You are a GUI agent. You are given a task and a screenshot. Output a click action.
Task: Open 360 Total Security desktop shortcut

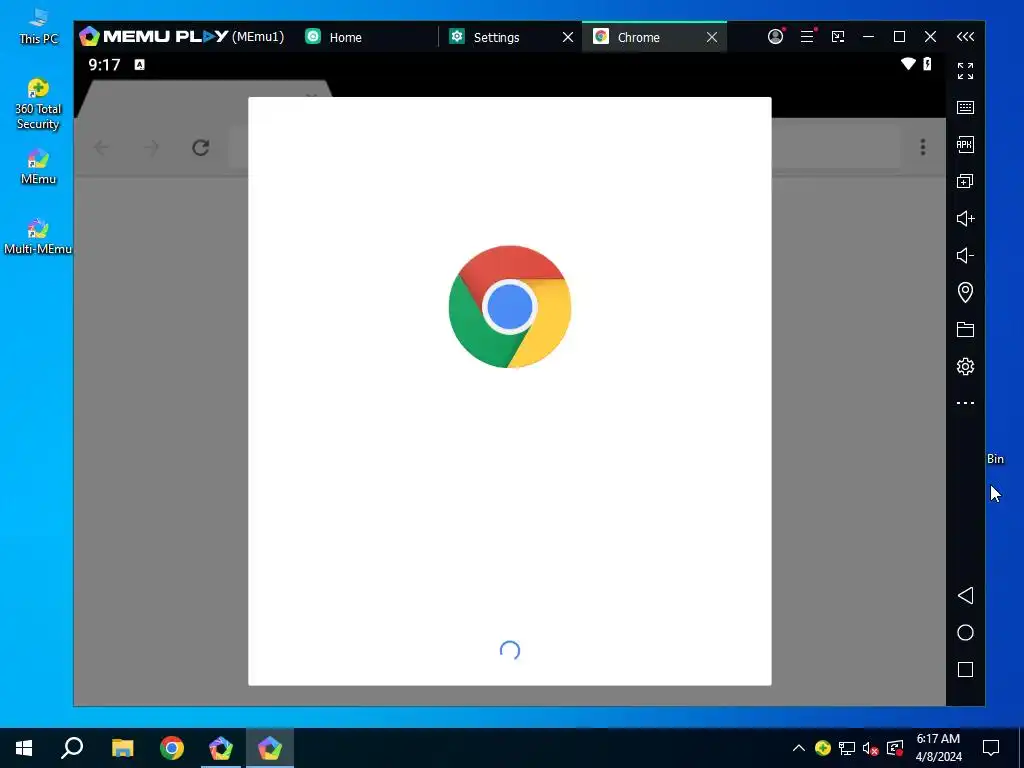(x=38, y=104)
